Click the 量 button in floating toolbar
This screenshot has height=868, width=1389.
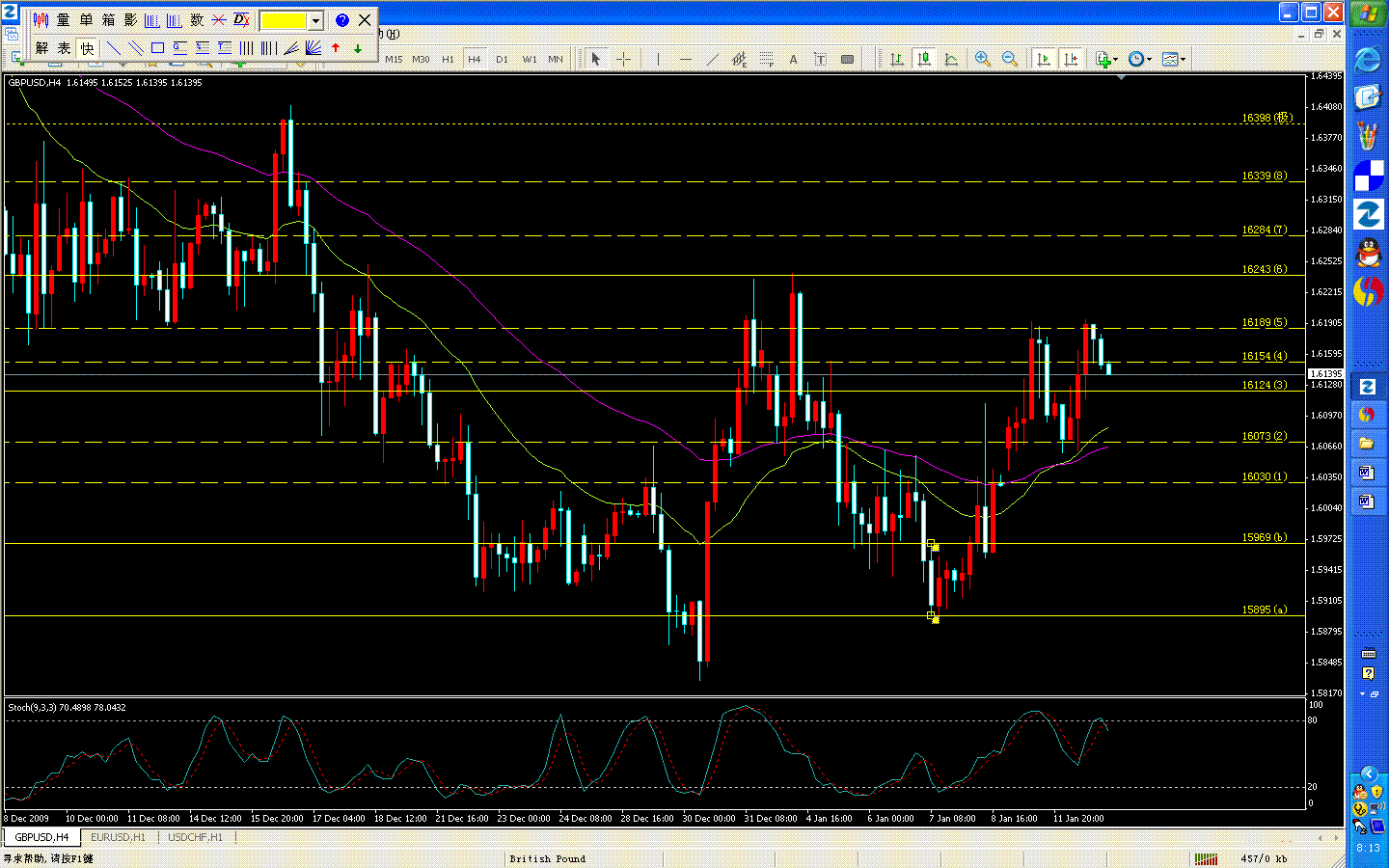click(x=64, y=20)
